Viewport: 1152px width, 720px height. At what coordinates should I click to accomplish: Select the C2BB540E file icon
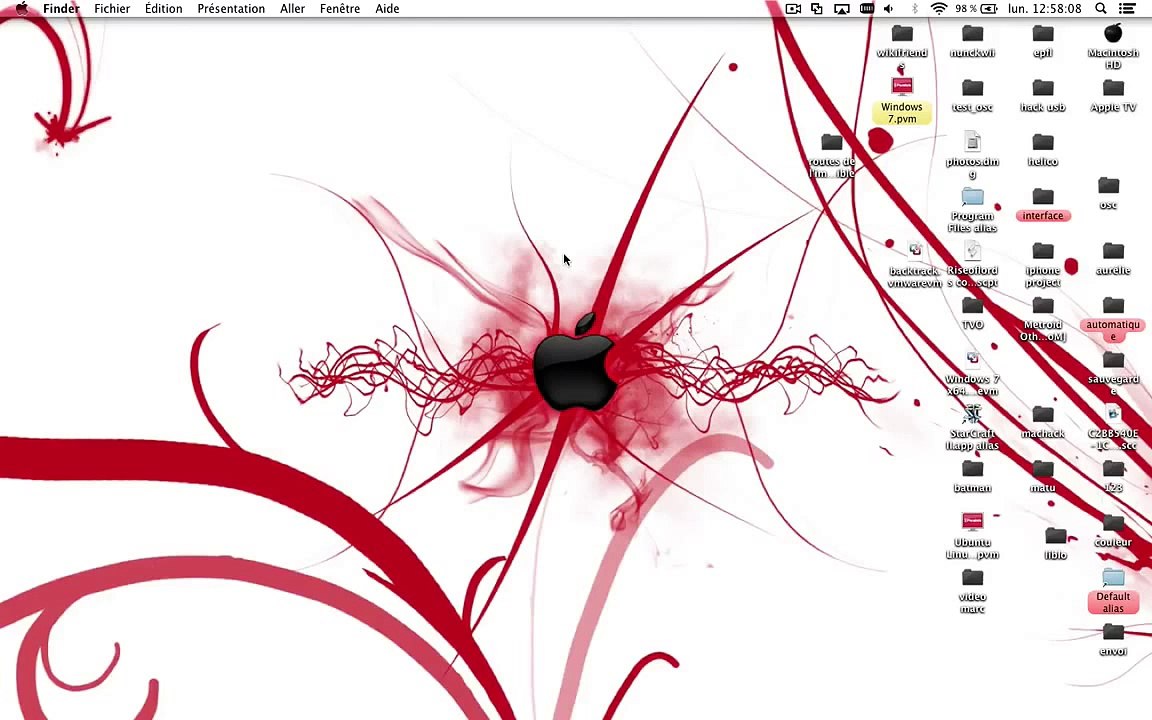1114,413
